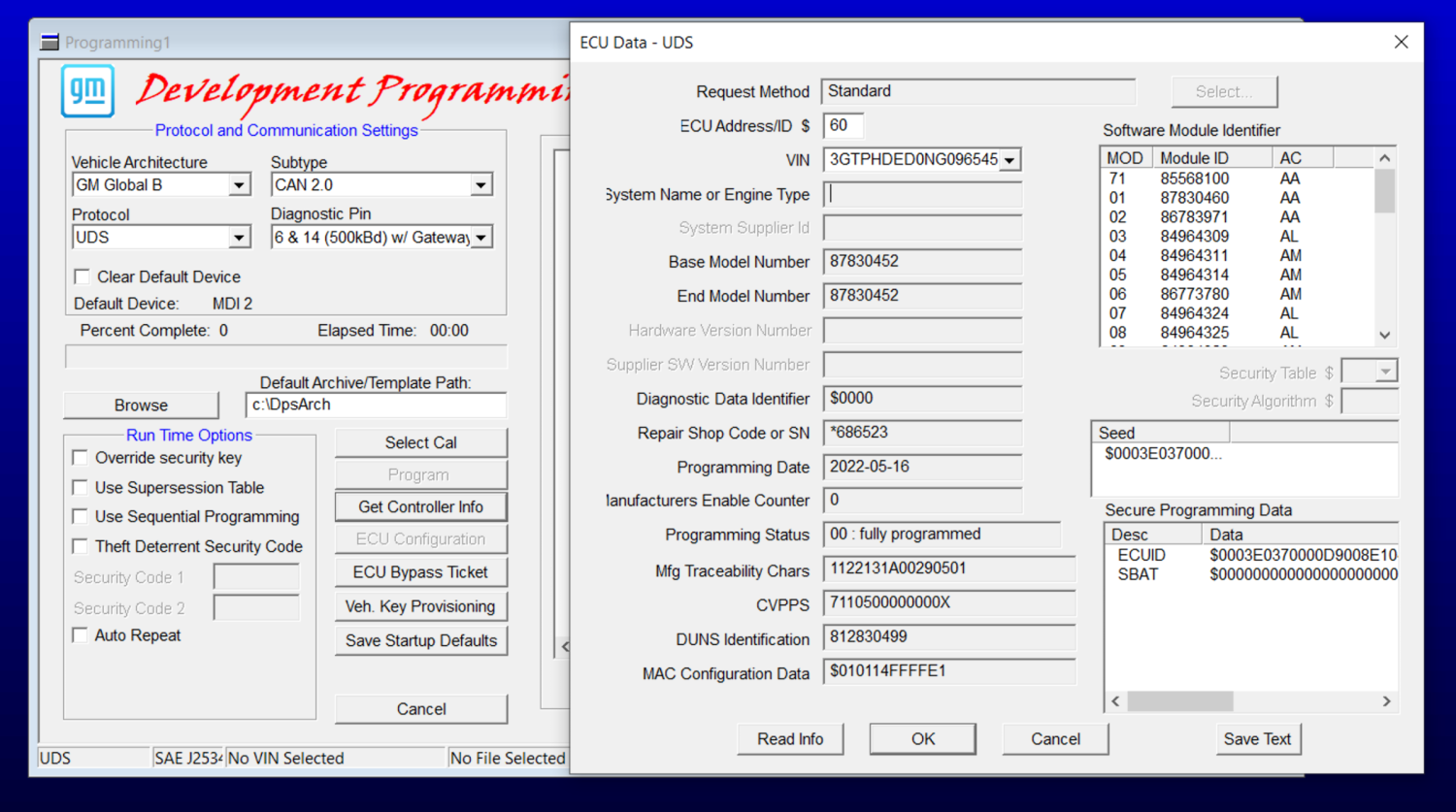Open the Vehicle Architecture dropdown
Image resolution: width=1456 pixels, height=812 pixels.
[239, 185]
